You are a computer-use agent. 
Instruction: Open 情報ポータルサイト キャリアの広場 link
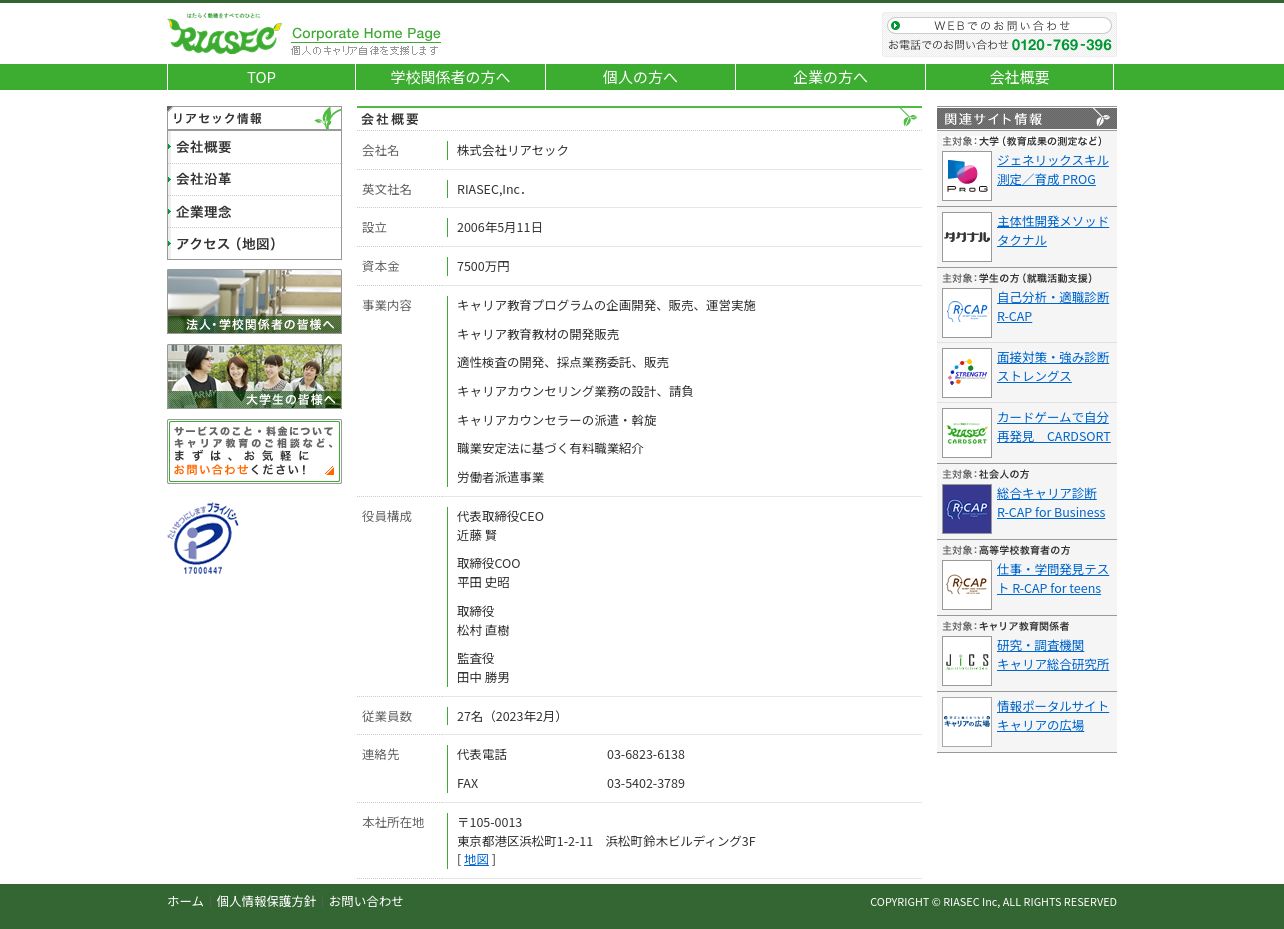tap(1053, 716)
